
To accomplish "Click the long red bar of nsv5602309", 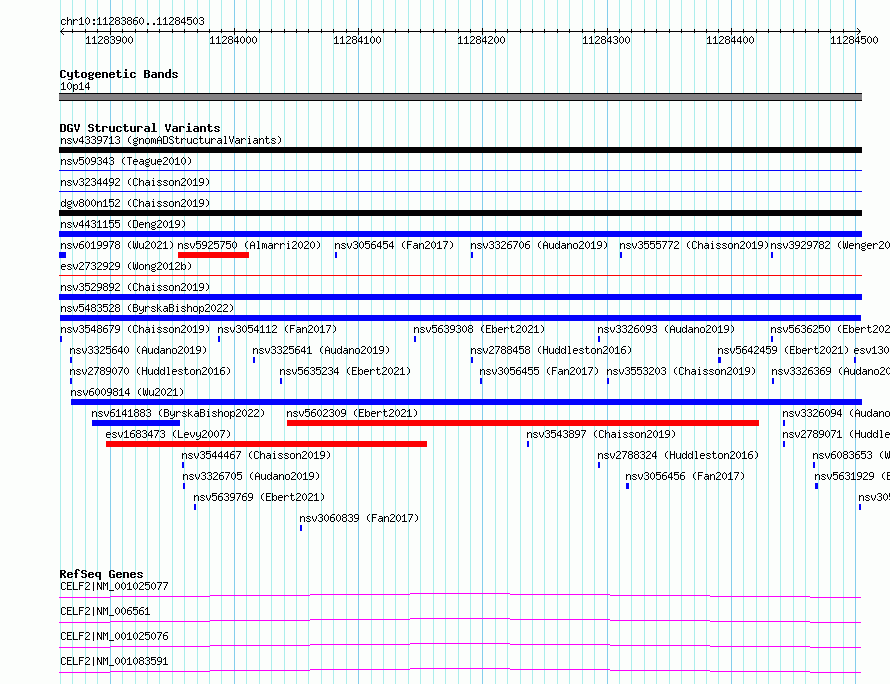I will (523, 423).
